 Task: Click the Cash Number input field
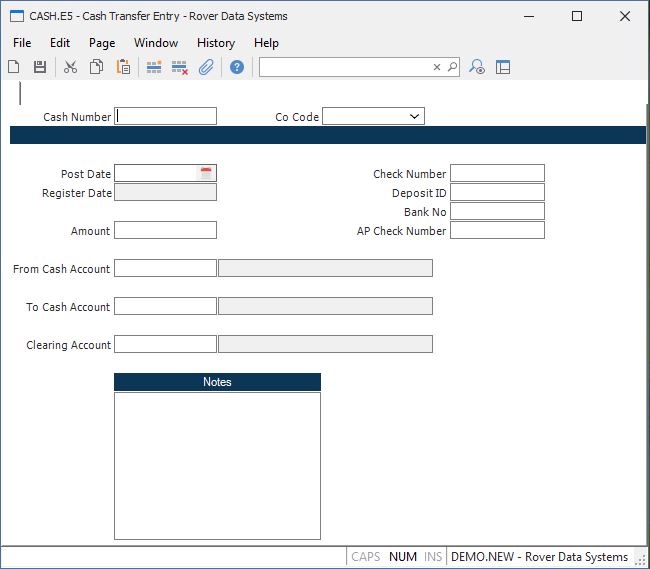tap(166, 117)
